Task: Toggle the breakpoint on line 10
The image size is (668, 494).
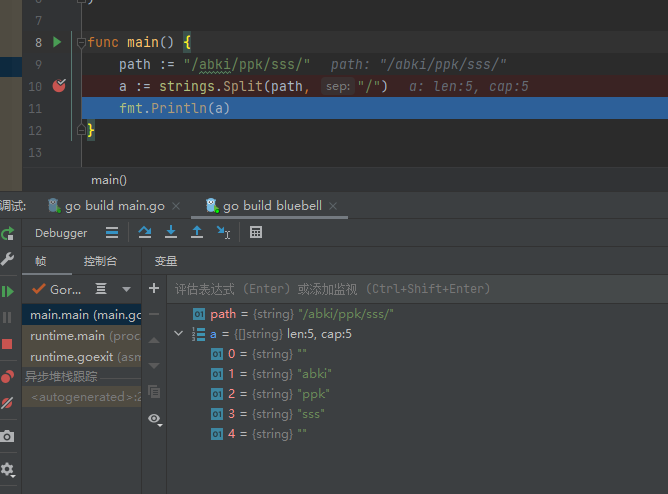Action: (59, 86)
